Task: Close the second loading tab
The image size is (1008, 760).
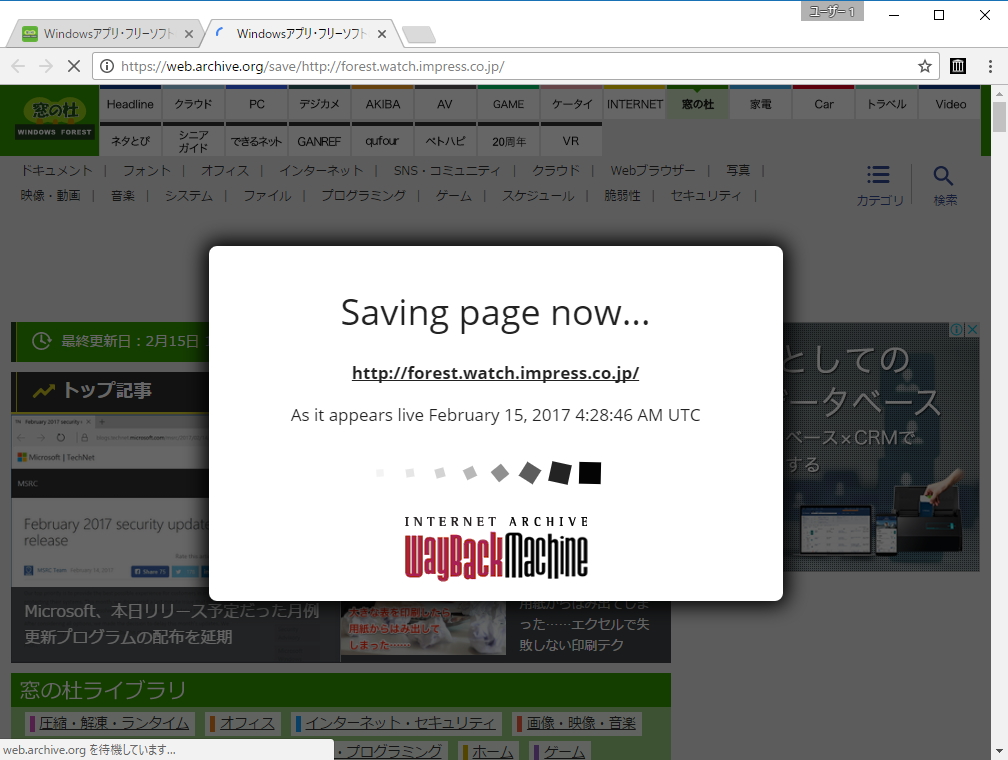Action: [382, 34]
